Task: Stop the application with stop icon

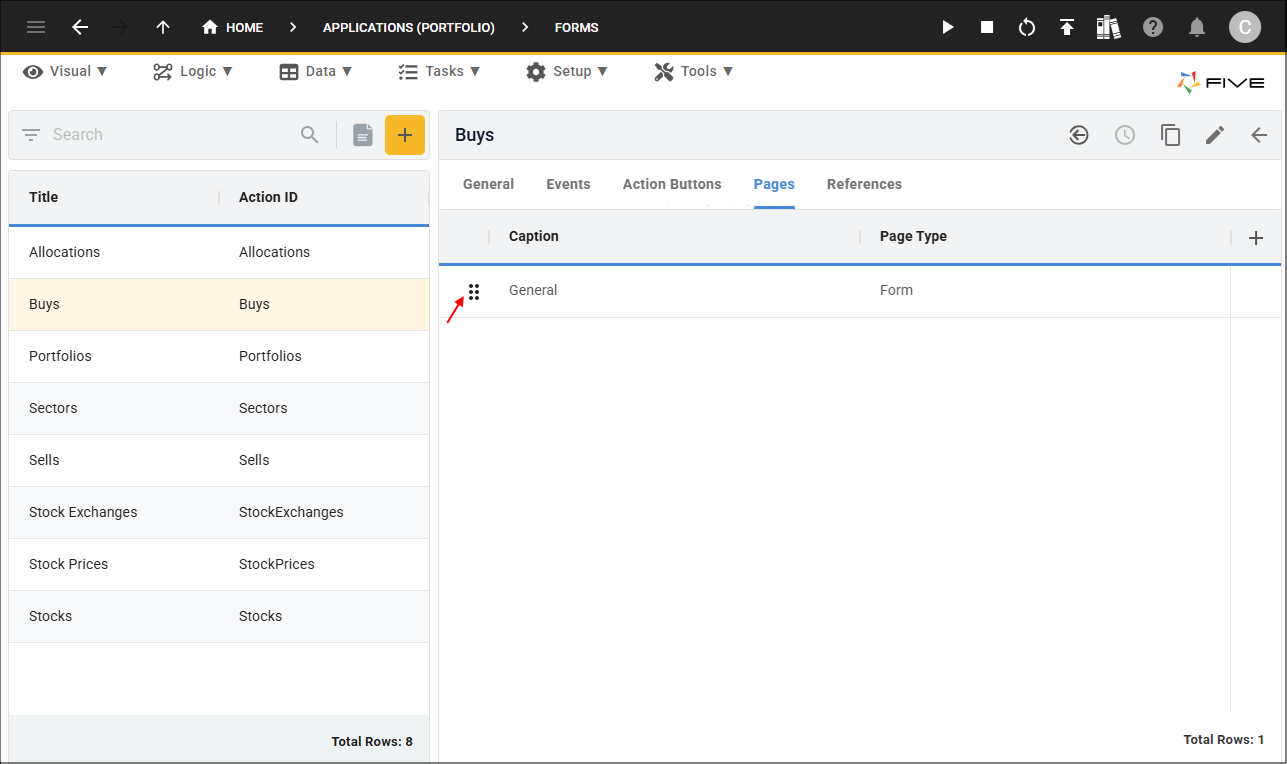Action: pyautogui.click(x=987, y=27)
